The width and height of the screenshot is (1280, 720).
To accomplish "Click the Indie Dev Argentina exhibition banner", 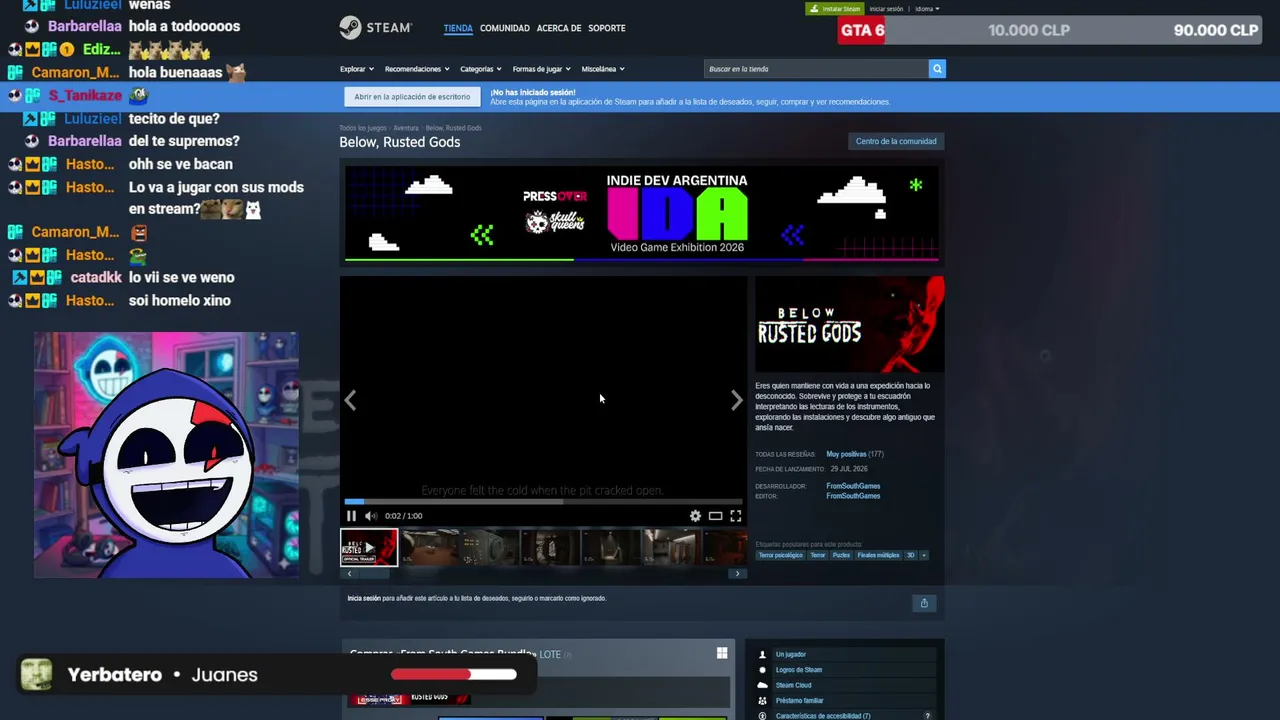I will pyautogui.click(x=642, y=213).
